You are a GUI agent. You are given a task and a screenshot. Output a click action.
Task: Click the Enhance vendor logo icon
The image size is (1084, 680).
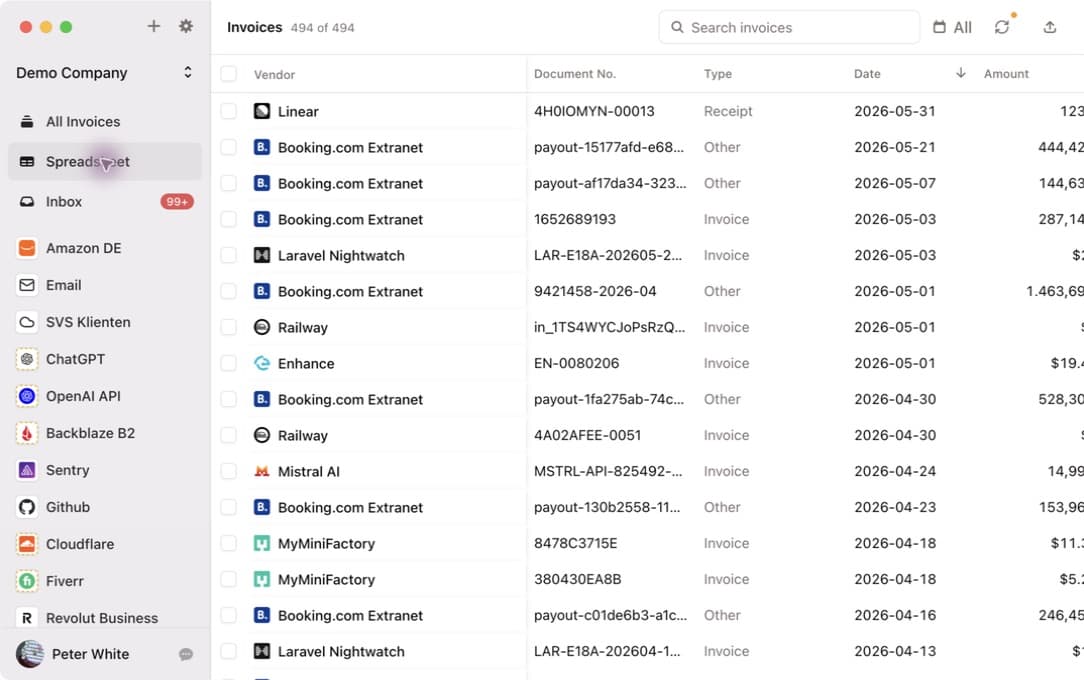(x=262, y=363)
